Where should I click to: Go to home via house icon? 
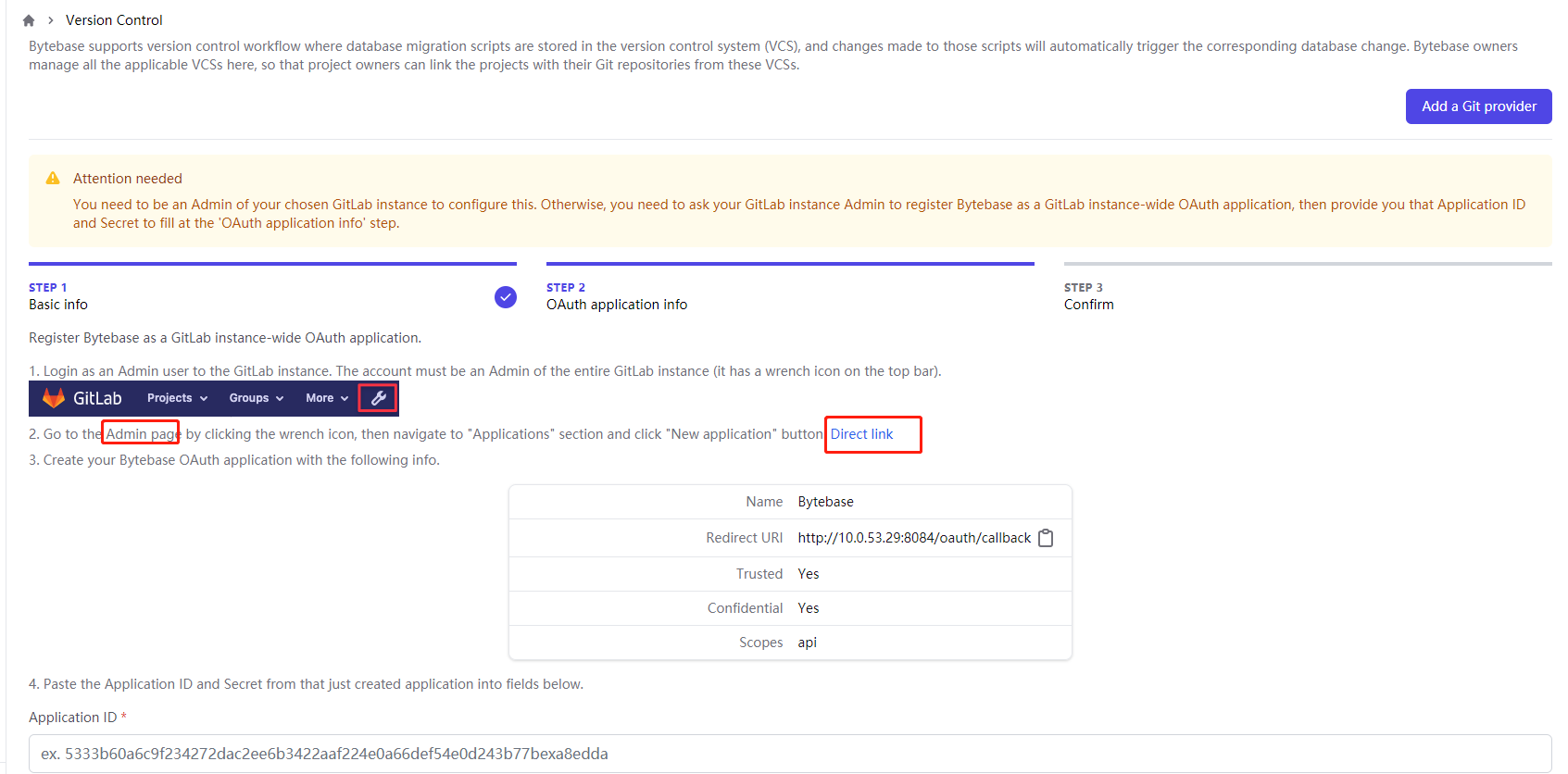pyautogui.click(x=29, y=20)
